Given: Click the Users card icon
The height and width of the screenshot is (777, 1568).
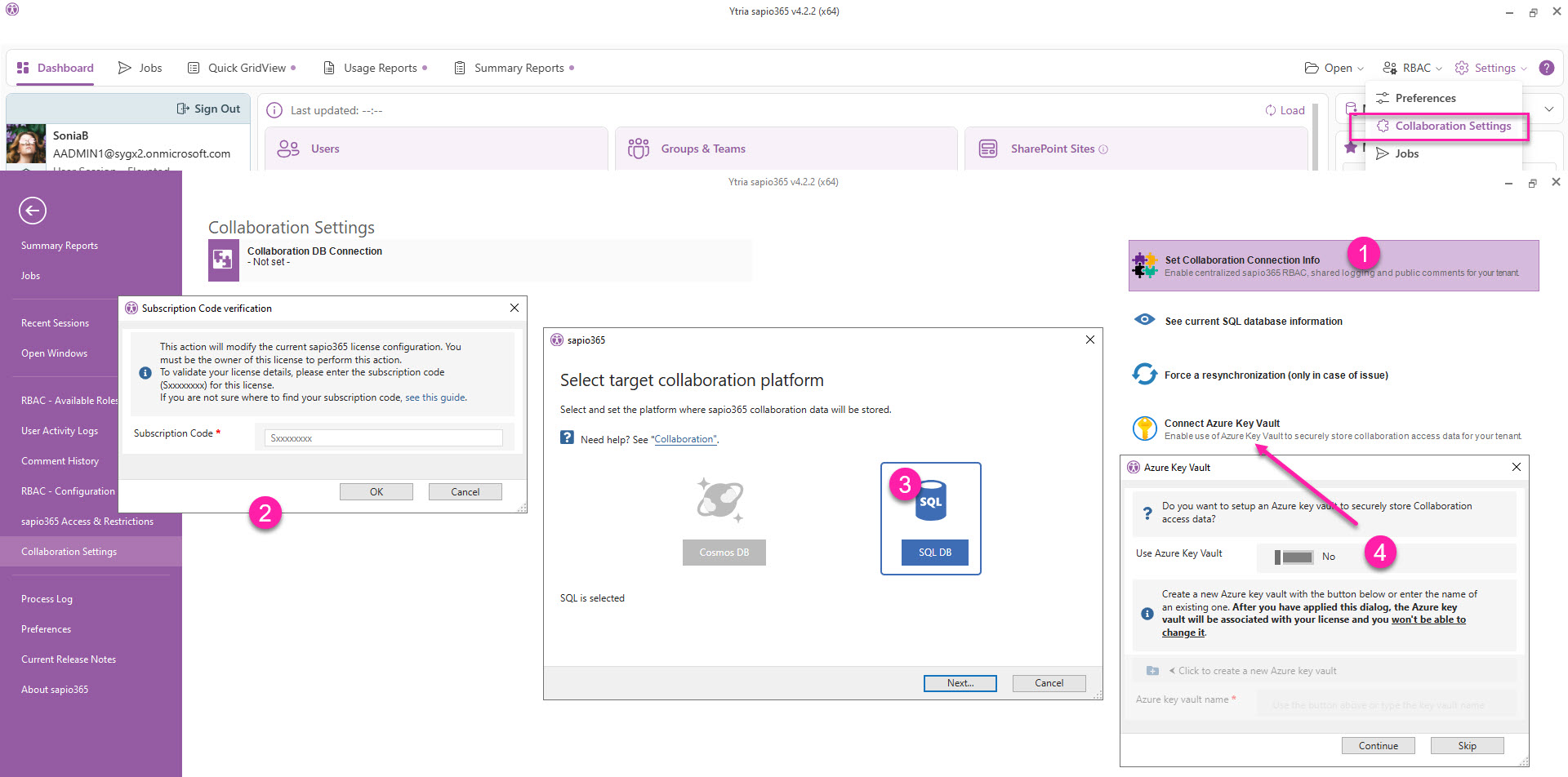Looking at the screenshot, I should point(288,149).
